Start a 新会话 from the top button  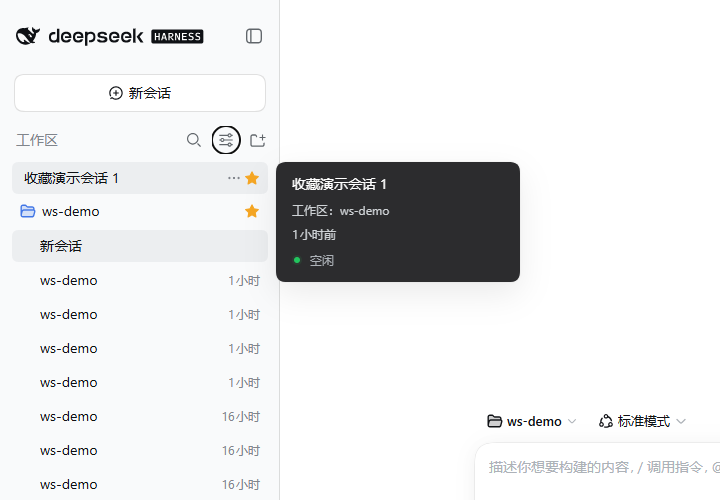[140, 93]
